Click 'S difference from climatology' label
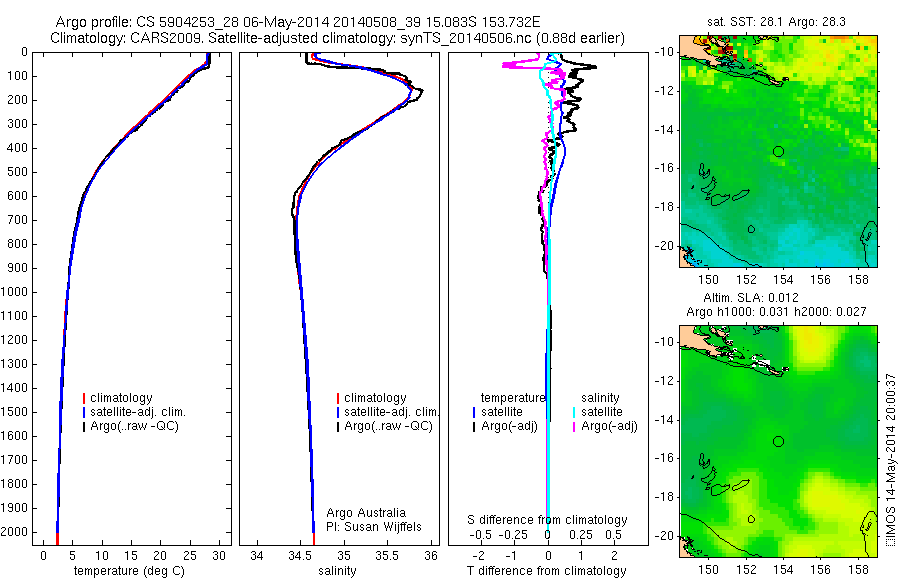The image size is (900, 580). click(x=547, y=520)
